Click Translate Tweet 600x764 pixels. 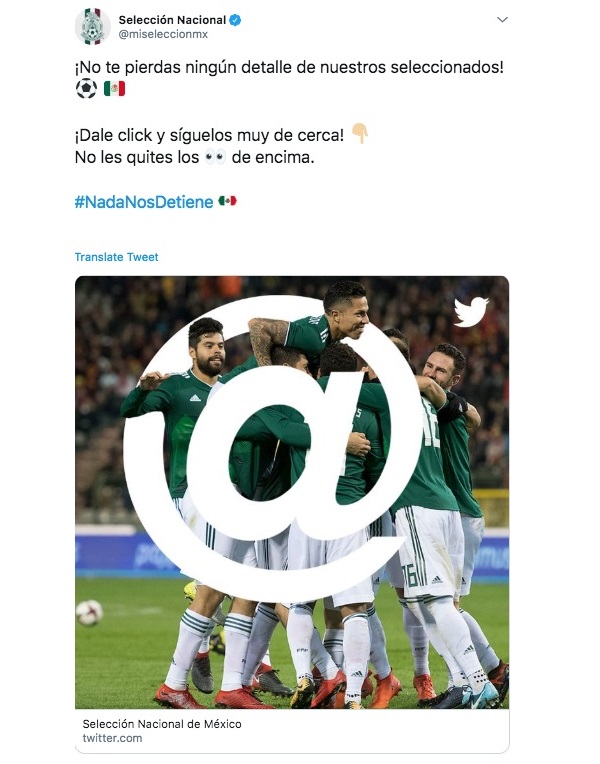pyautogui.click(x=116, y=257)
